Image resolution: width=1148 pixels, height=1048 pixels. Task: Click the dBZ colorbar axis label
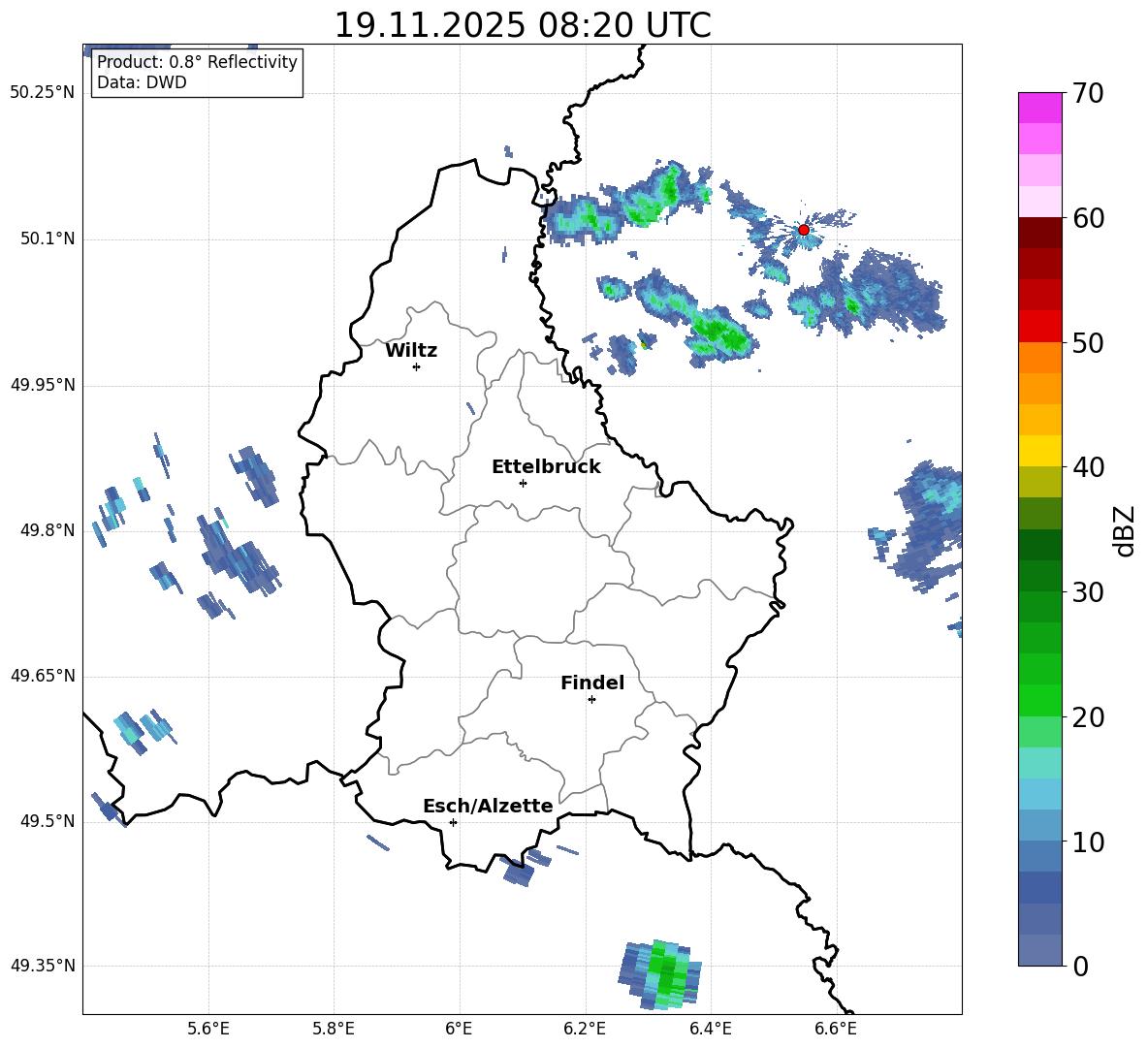coord(1125,530)
